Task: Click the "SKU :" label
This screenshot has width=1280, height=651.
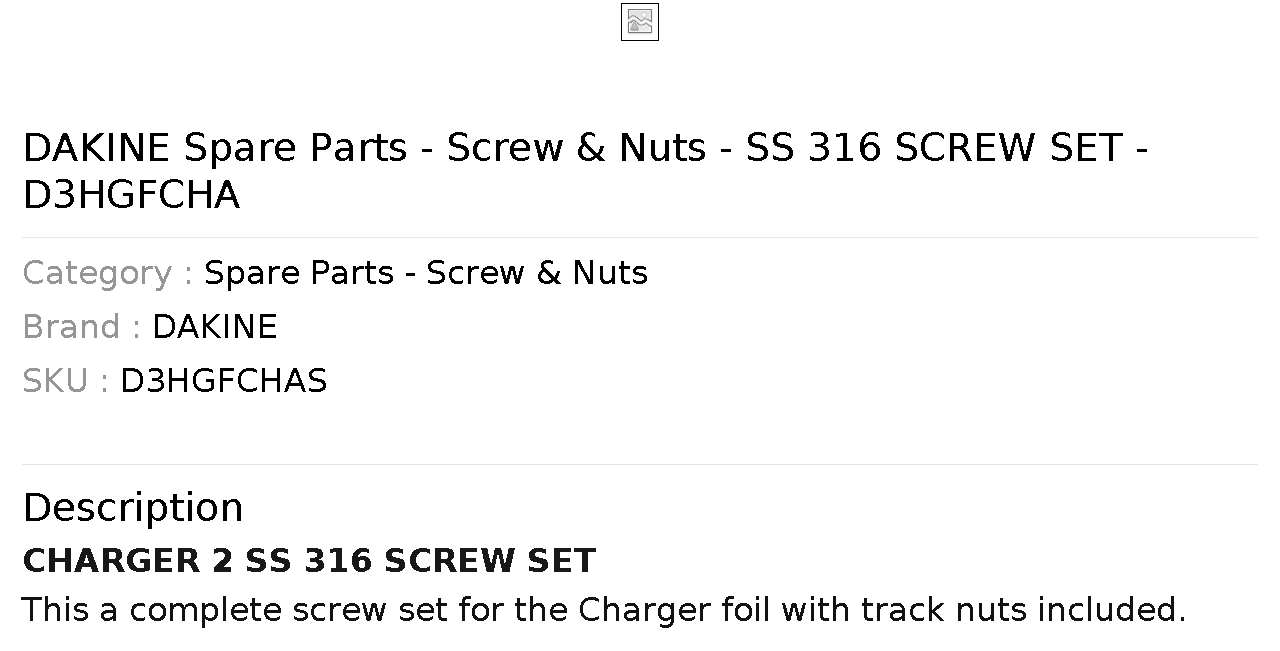Action: [x=66, y=381]
